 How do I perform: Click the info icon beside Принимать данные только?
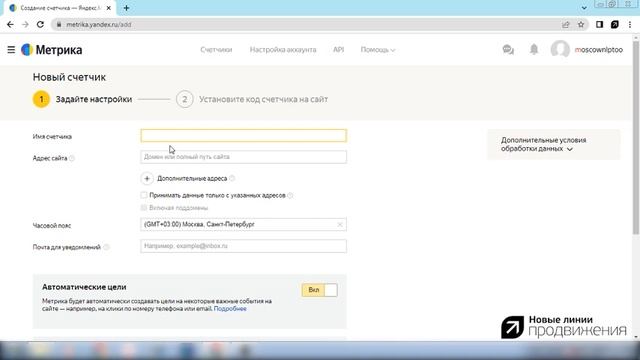tap(290, 196)
